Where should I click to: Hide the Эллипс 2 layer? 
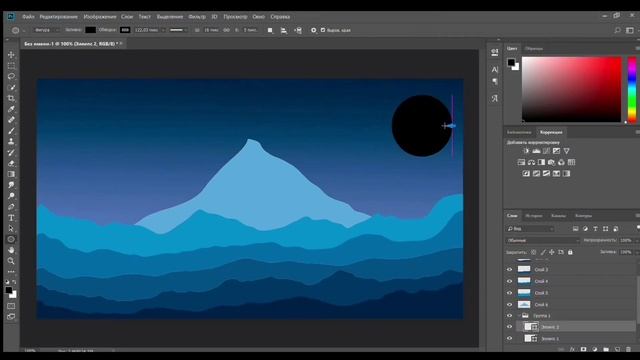509,327
